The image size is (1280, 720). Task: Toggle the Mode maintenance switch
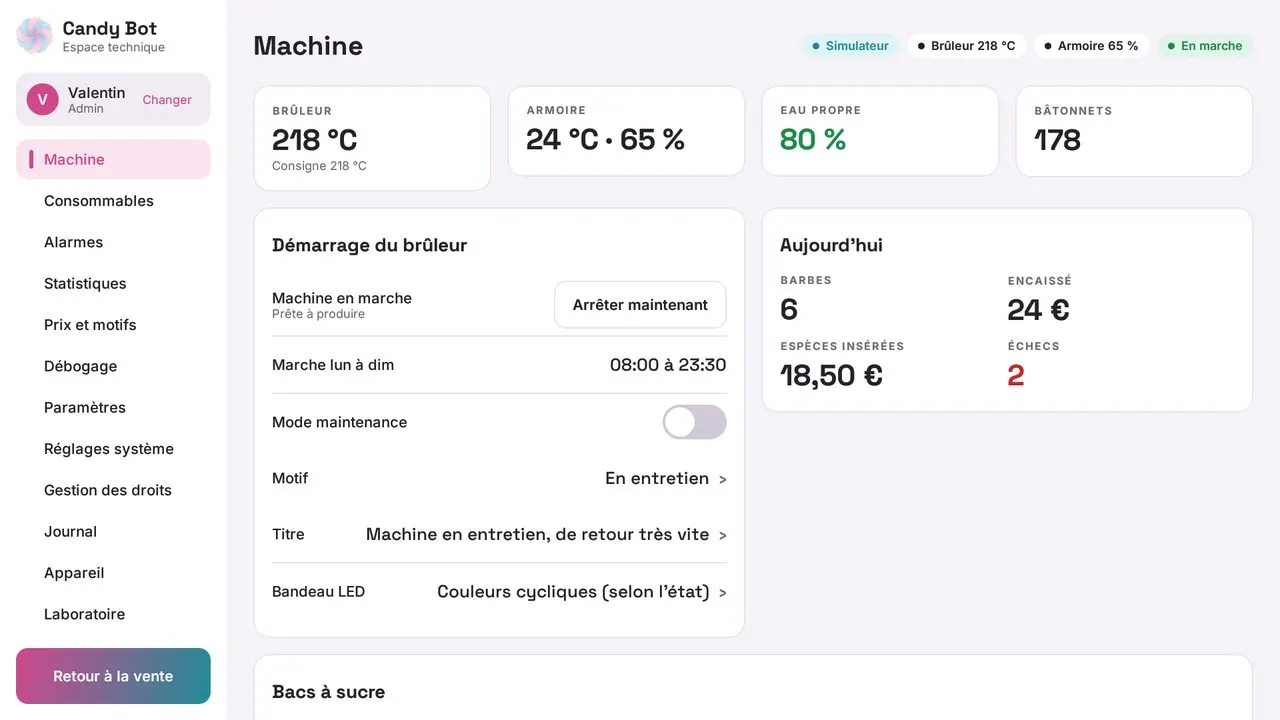(x=694, y=422)
